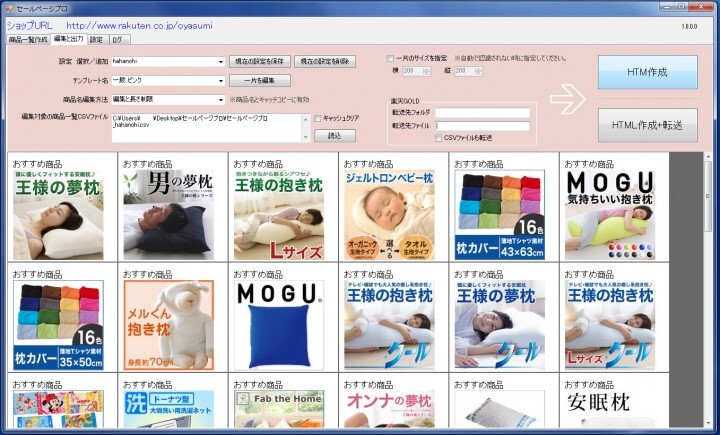Screen dimensions: 720x435
Task: Focus the 転送先ファイル input field
Action: pos(482,126)
